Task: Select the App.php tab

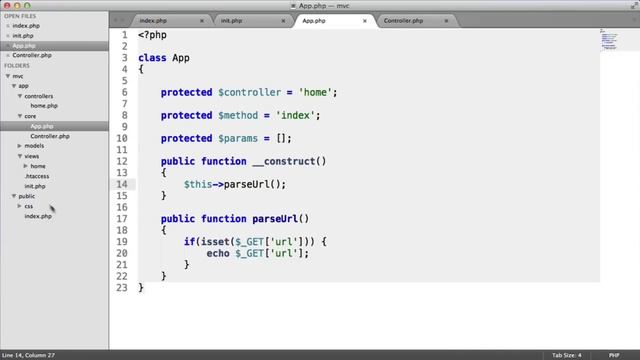Action: point(314,21)
